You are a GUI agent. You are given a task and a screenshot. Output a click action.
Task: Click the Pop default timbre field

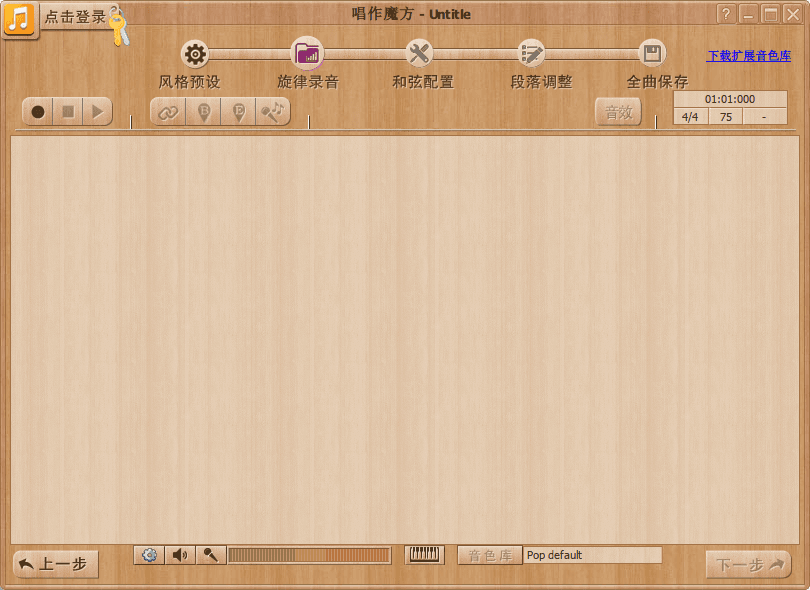pos(592,555)
